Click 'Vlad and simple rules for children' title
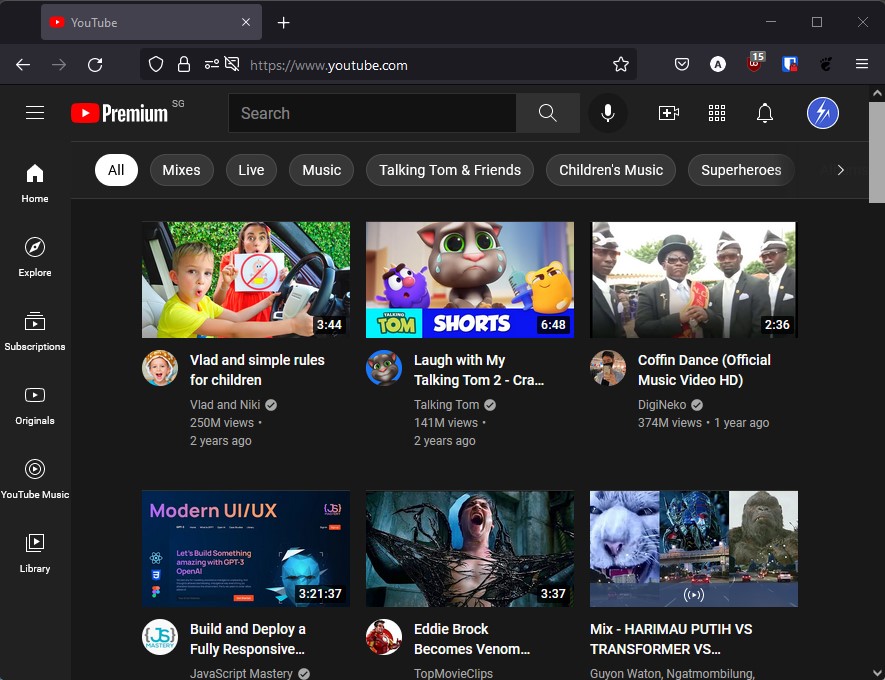 click(x=257, y=370)
